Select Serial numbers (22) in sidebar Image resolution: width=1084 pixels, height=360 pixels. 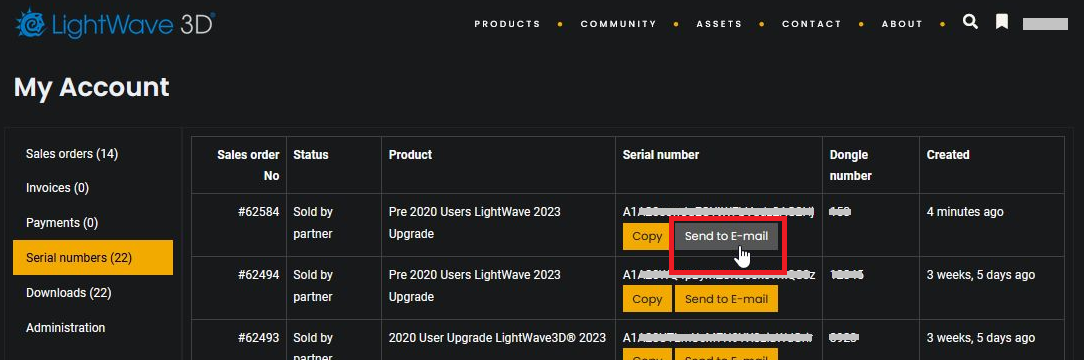point(93,258)
